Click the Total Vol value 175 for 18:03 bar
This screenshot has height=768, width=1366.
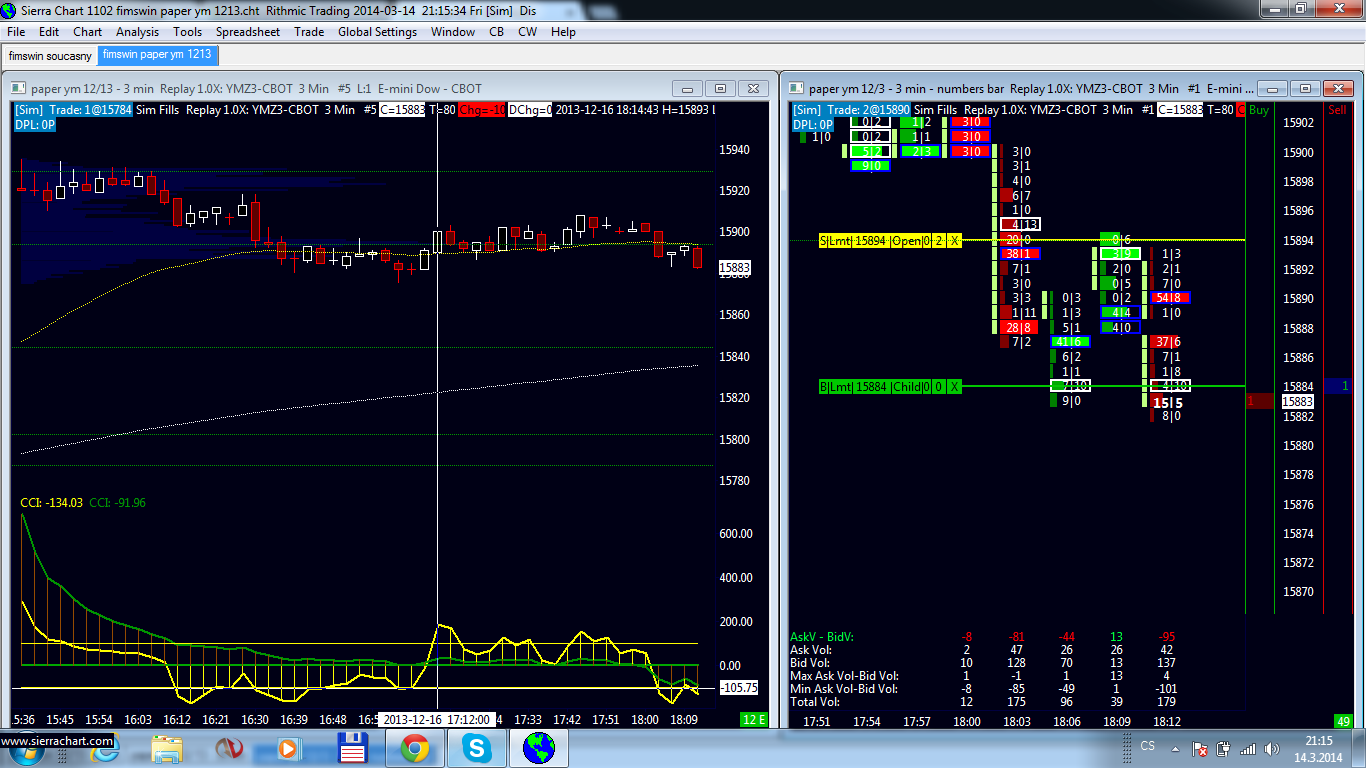[x=1016, y=702]
